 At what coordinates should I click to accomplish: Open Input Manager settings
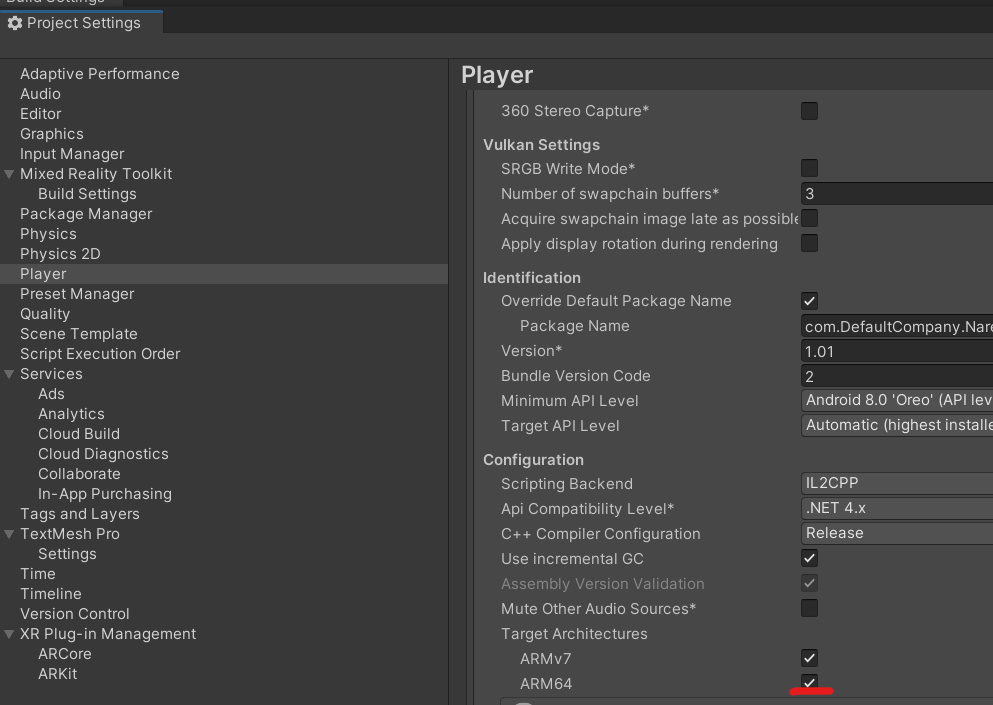(72, 154)
